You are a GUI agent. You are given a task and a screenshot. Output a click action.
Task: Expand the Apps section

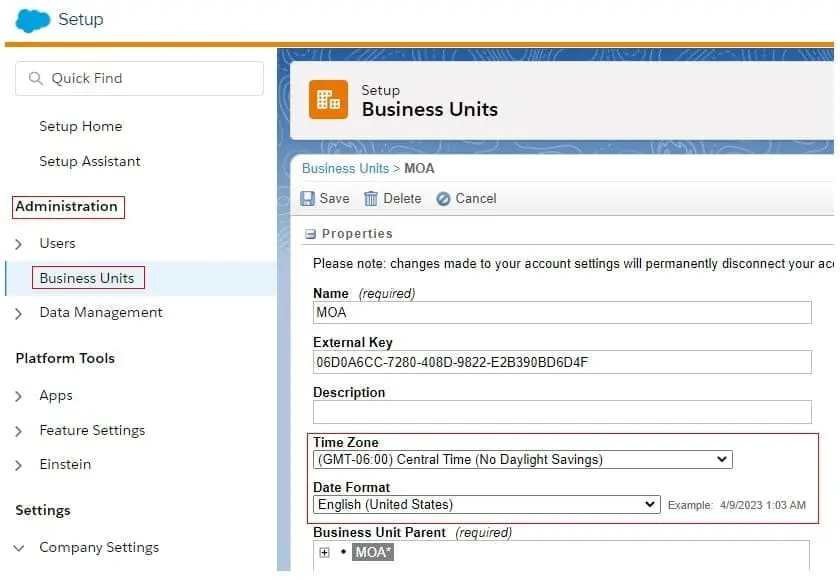click(19, 396)
